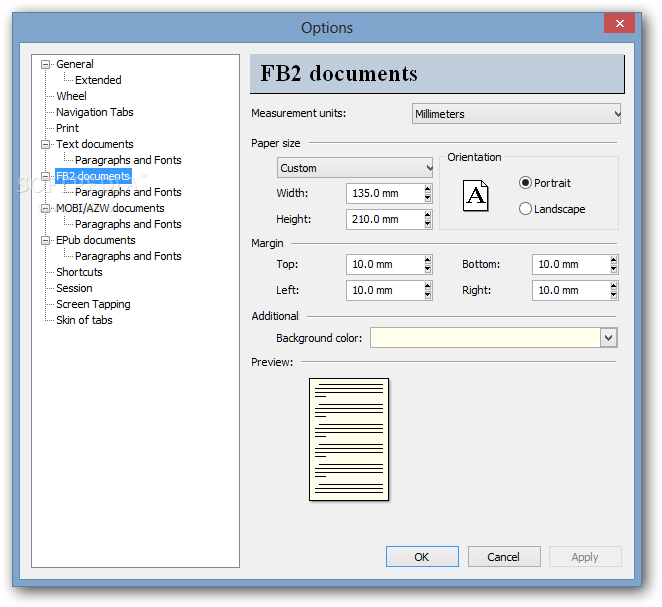
Task: Collapse the EPub documents tree node
Action: coord(45,240)
